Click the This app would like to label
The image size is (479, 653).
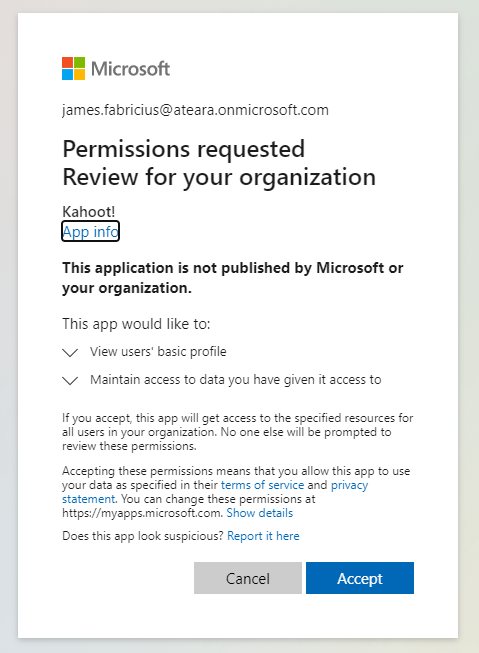136,324
